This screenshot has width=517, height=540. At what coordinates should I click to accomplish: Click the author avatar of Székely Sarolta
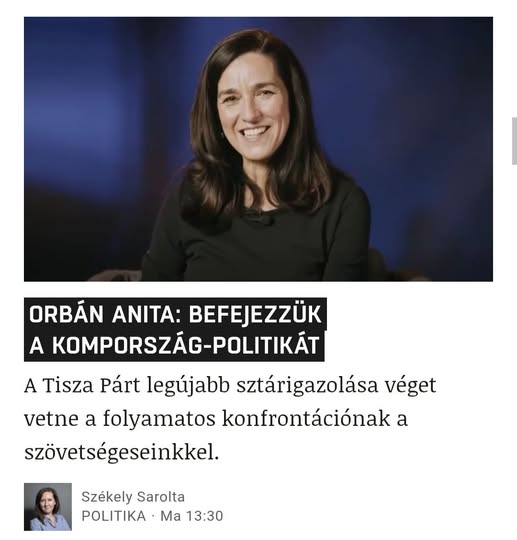point(48,507)
